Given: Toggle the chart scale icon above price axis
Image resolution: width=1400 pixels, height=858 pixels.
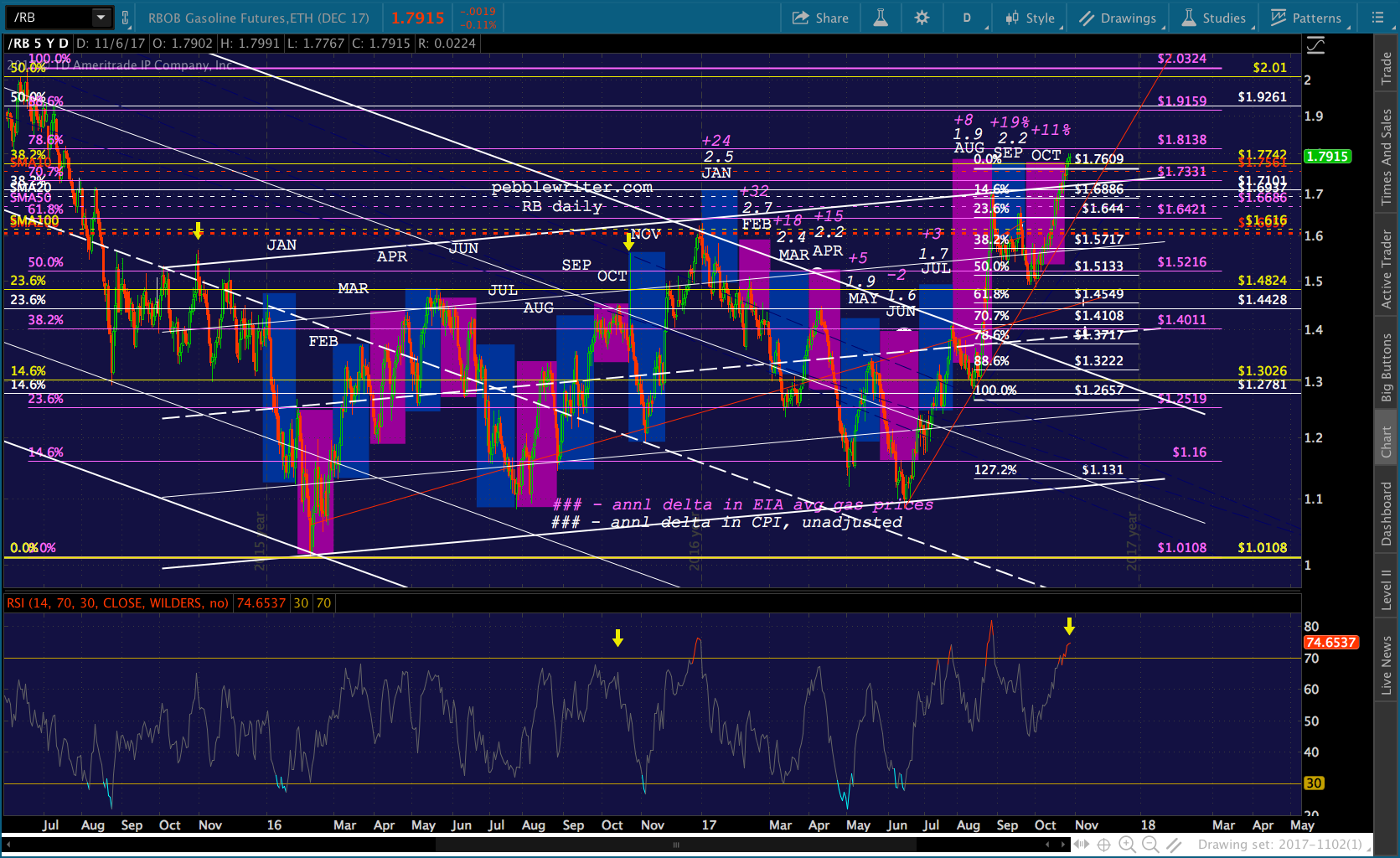Looking at the screenshot, I should pos(1316,45).
